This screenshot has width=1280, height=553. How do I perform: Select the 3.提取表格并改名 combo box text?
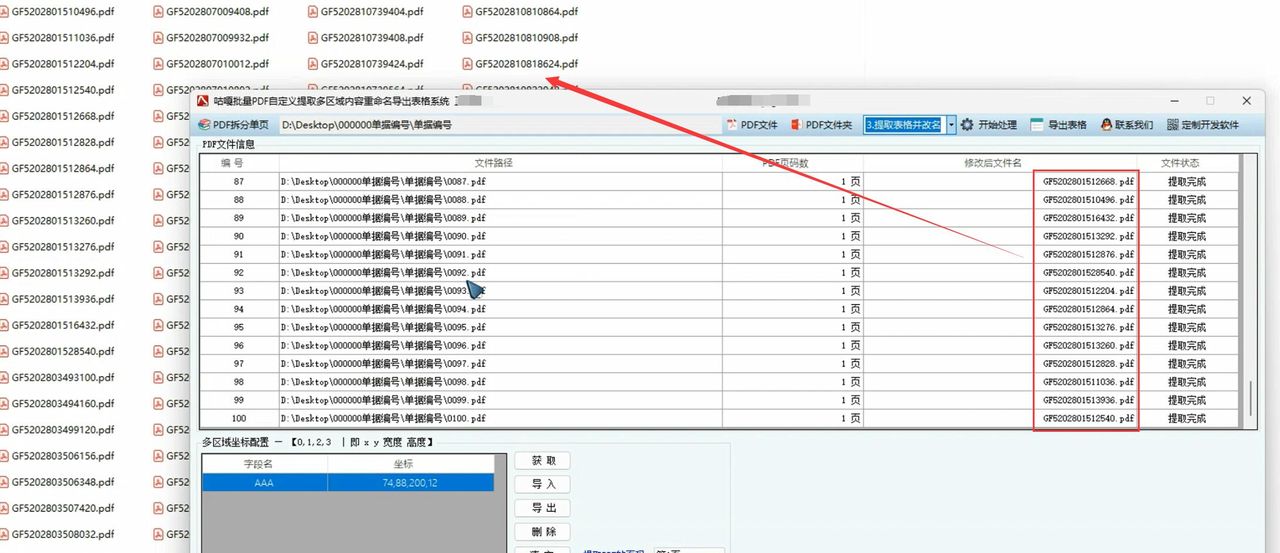coord(904,125)
